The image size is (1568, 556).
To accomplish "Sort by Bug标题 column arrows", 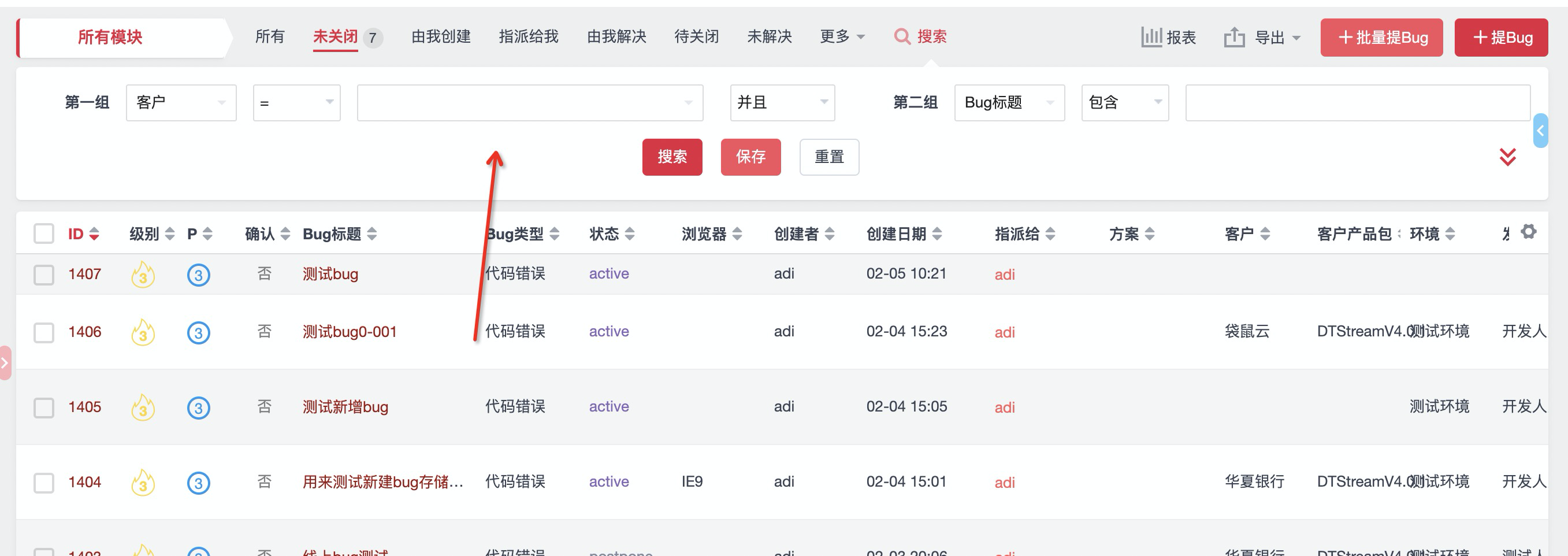I will tap(372, 234).
